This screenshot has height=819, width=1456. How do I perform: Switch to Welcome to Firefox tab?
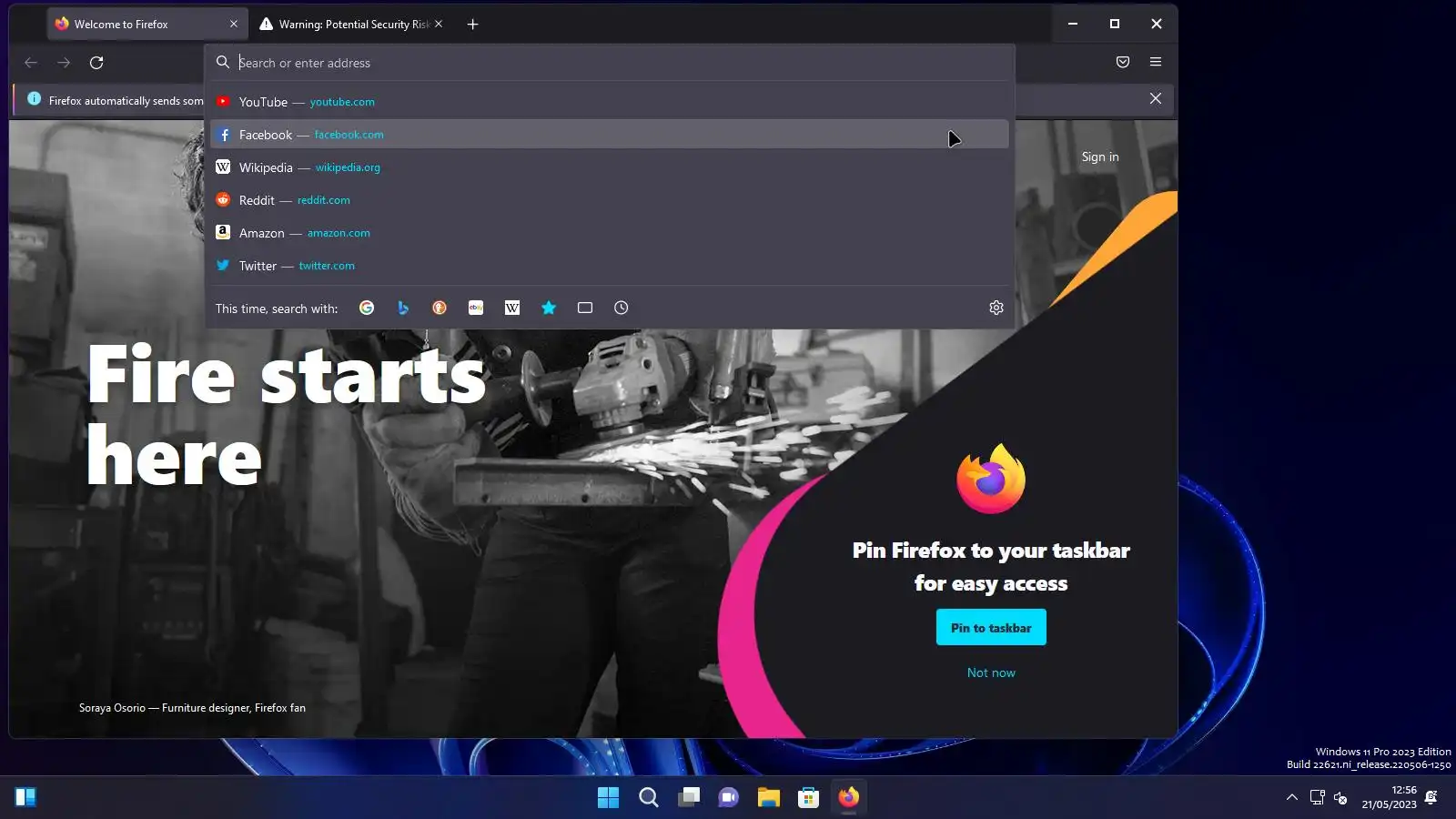coord(147,25)
